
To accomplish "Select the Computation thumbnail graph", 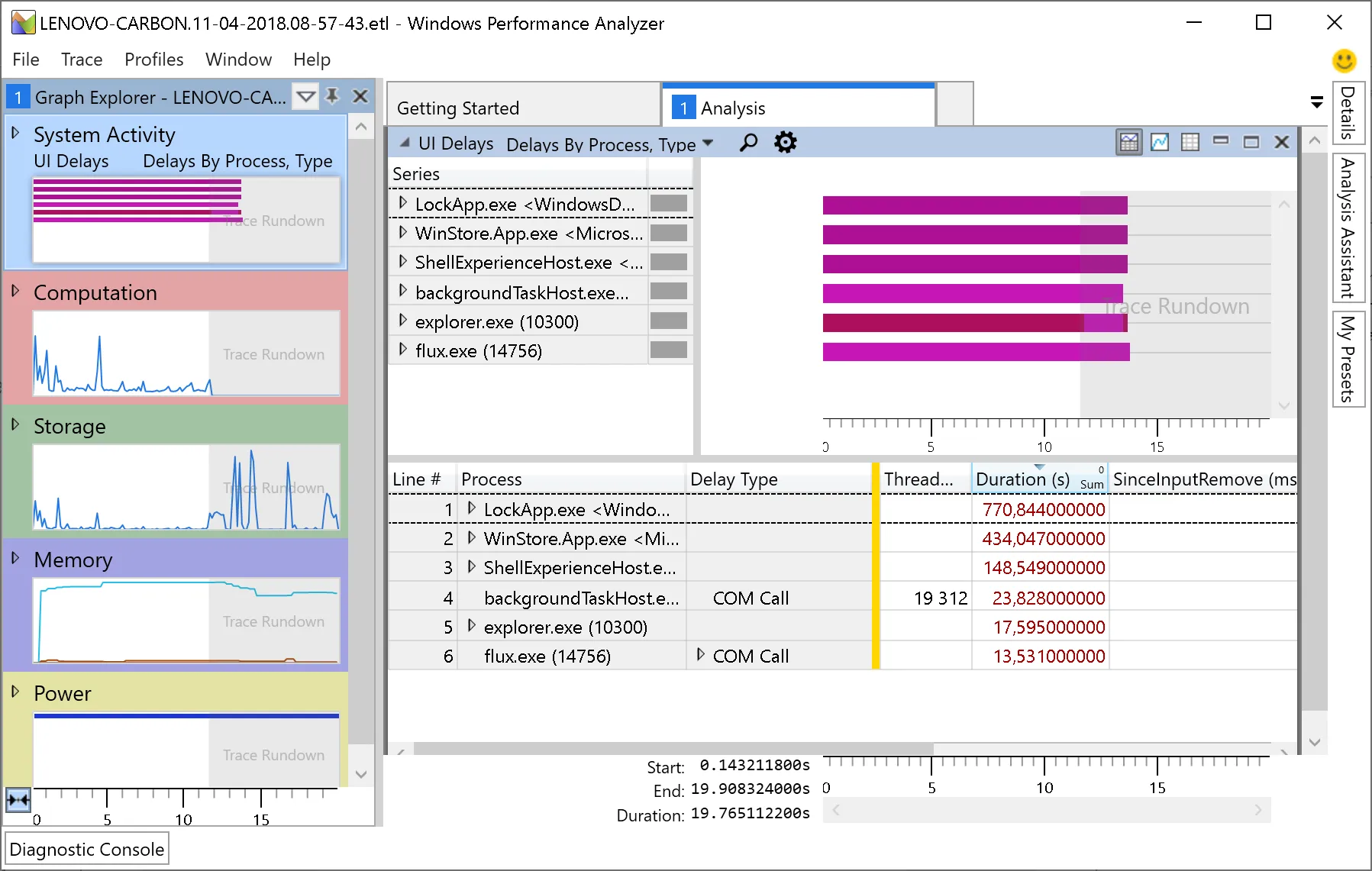I will click(x=186, y=353).
